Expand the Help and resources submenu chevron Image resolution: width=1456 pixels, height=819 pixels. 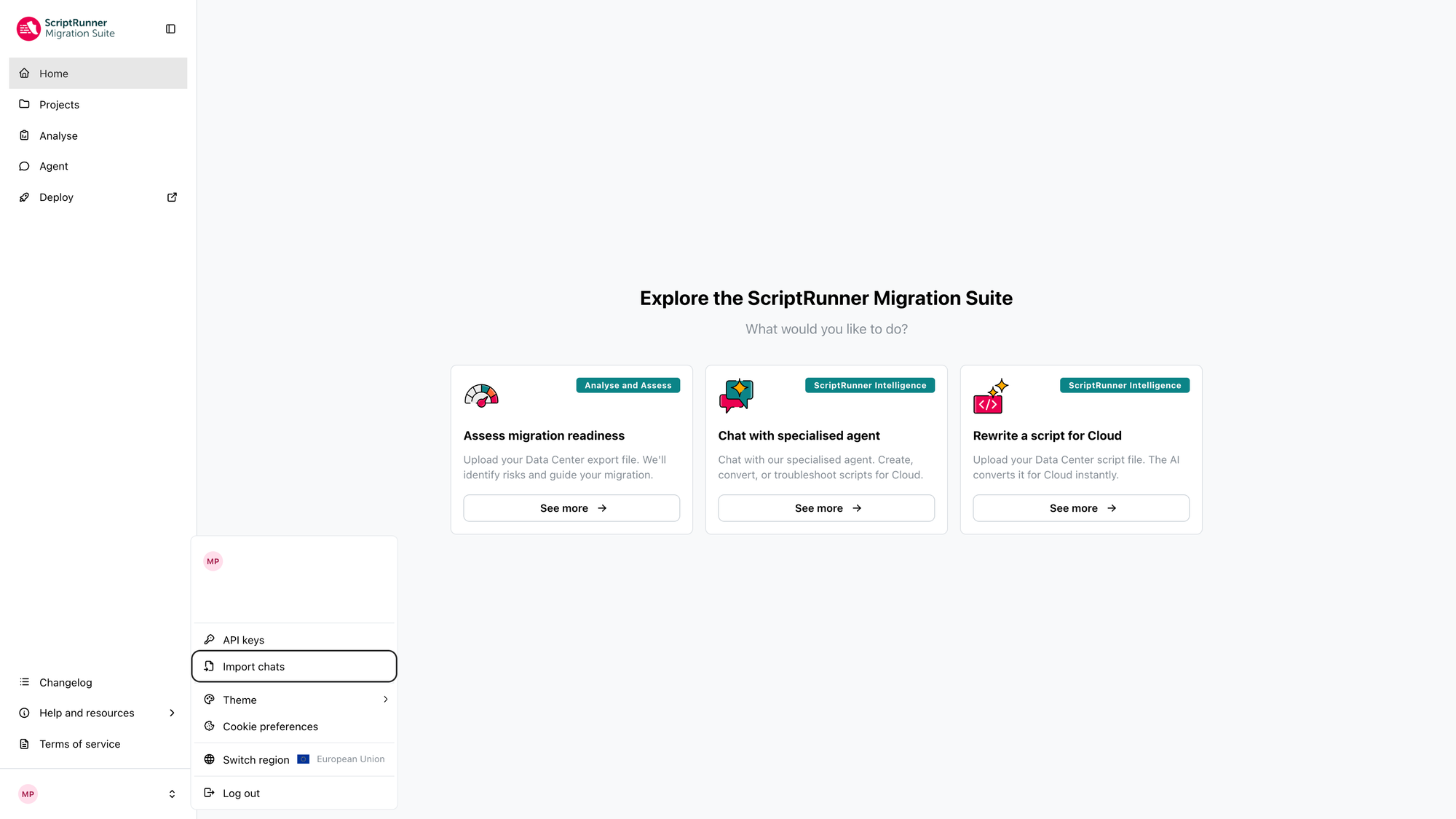[173, 713]
